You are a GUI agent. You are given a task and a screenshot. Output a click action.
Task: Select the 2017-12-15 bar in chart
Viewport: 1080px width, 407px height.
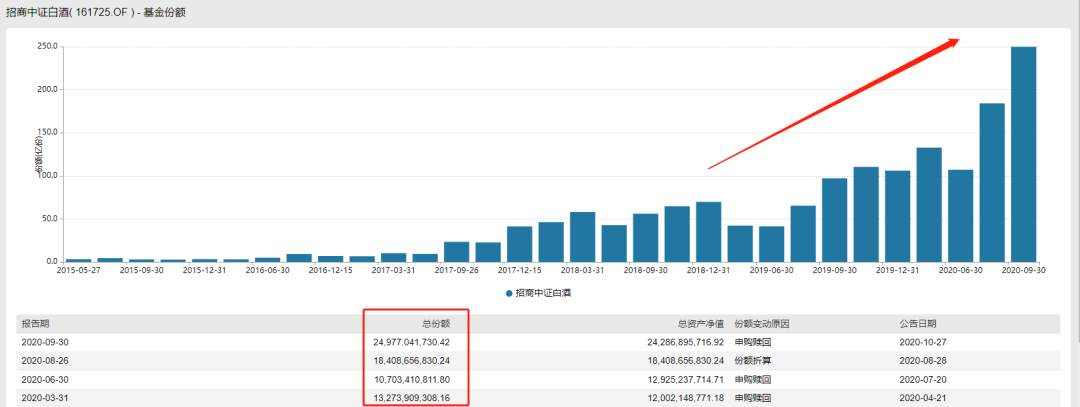coord(519,244)
